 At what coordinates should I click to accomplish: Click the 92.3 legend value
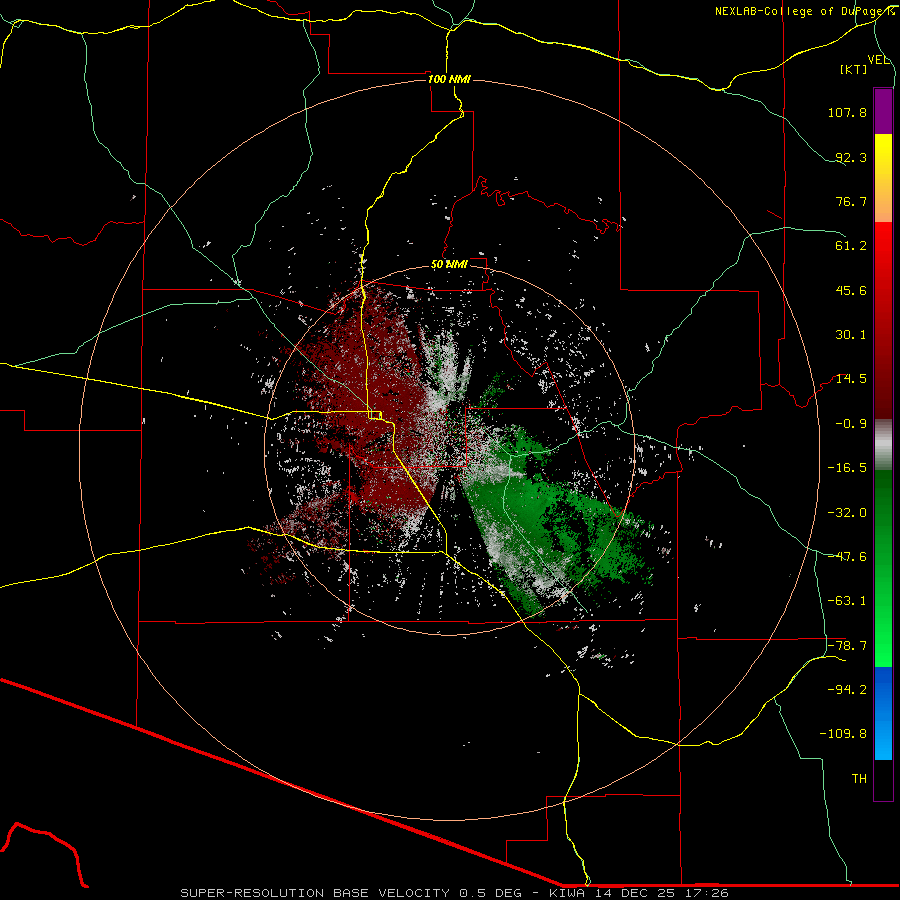pos(851,157)
